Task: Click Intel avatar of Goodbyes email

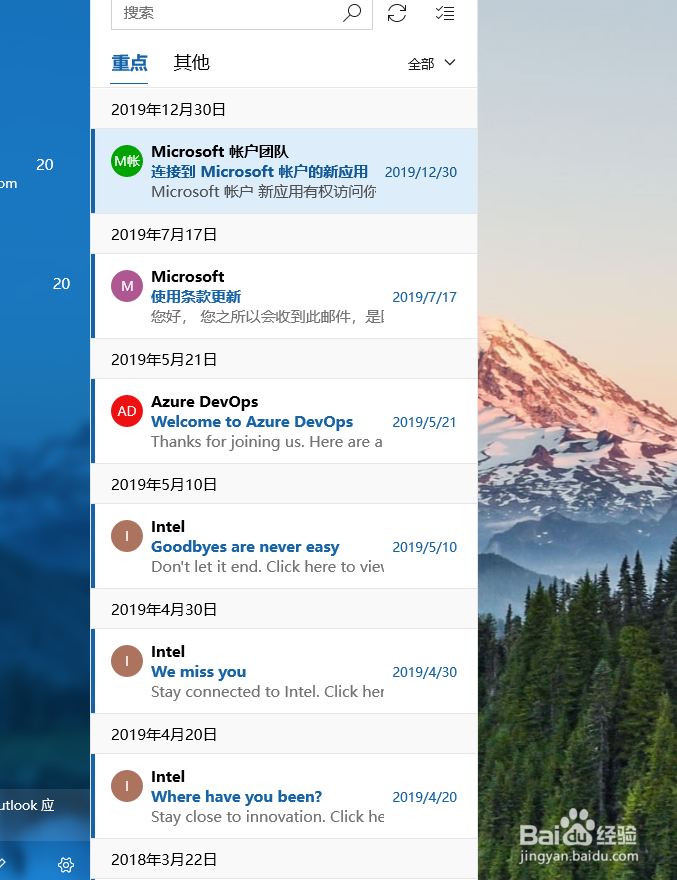Action: point(127,537)
